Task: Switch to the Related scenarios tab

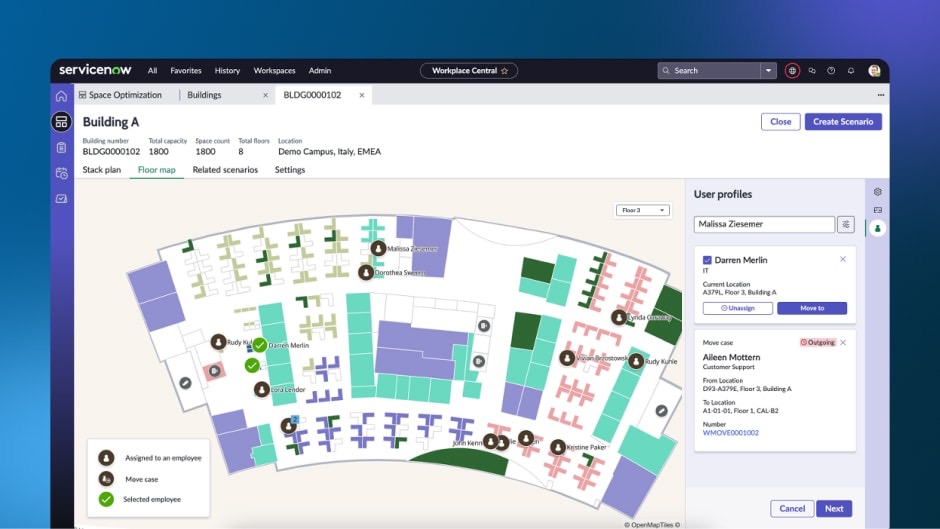Action: coord(225,170)
